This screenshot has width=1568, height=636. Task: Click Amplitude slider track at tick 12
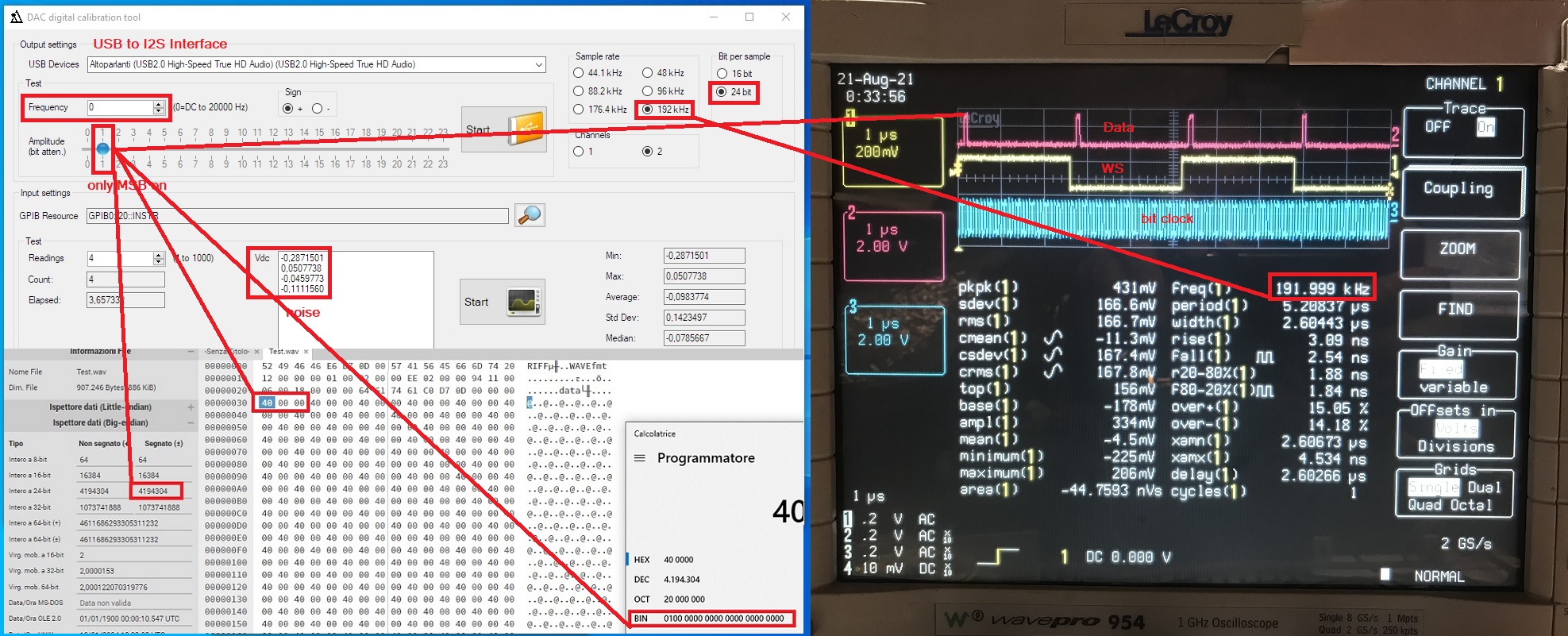pos(273,148)
